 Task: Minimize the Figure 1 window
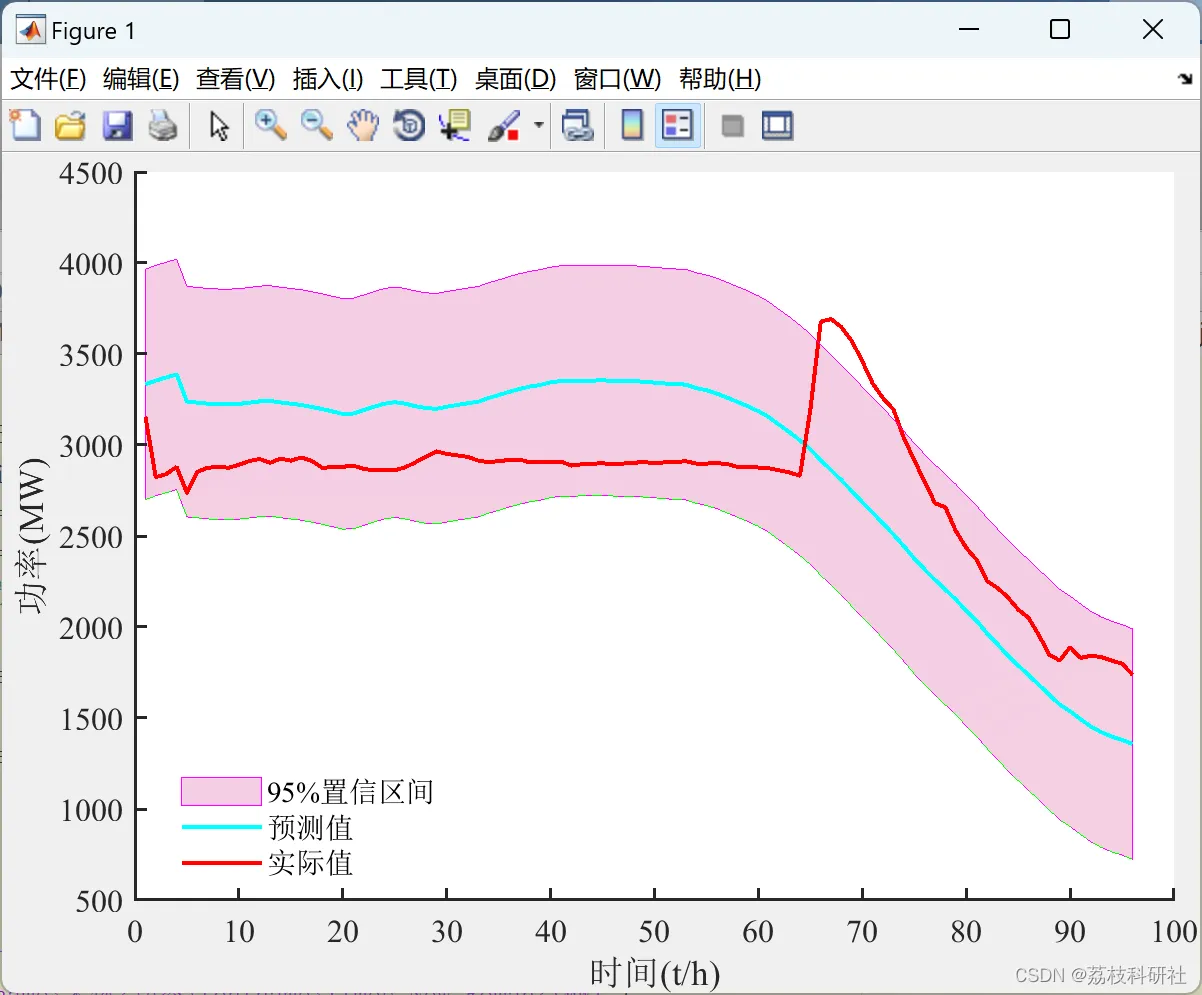pos(967,30)
